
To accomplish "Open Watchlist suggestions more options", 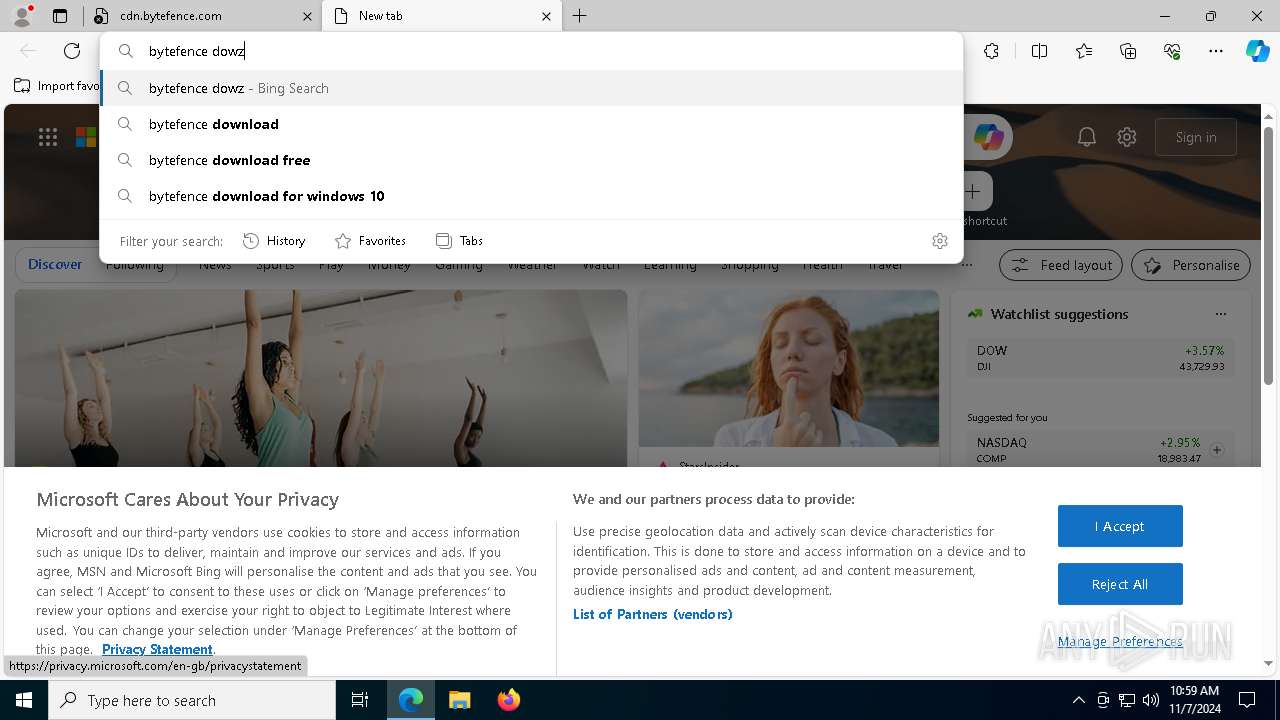I will (1221, 314).
